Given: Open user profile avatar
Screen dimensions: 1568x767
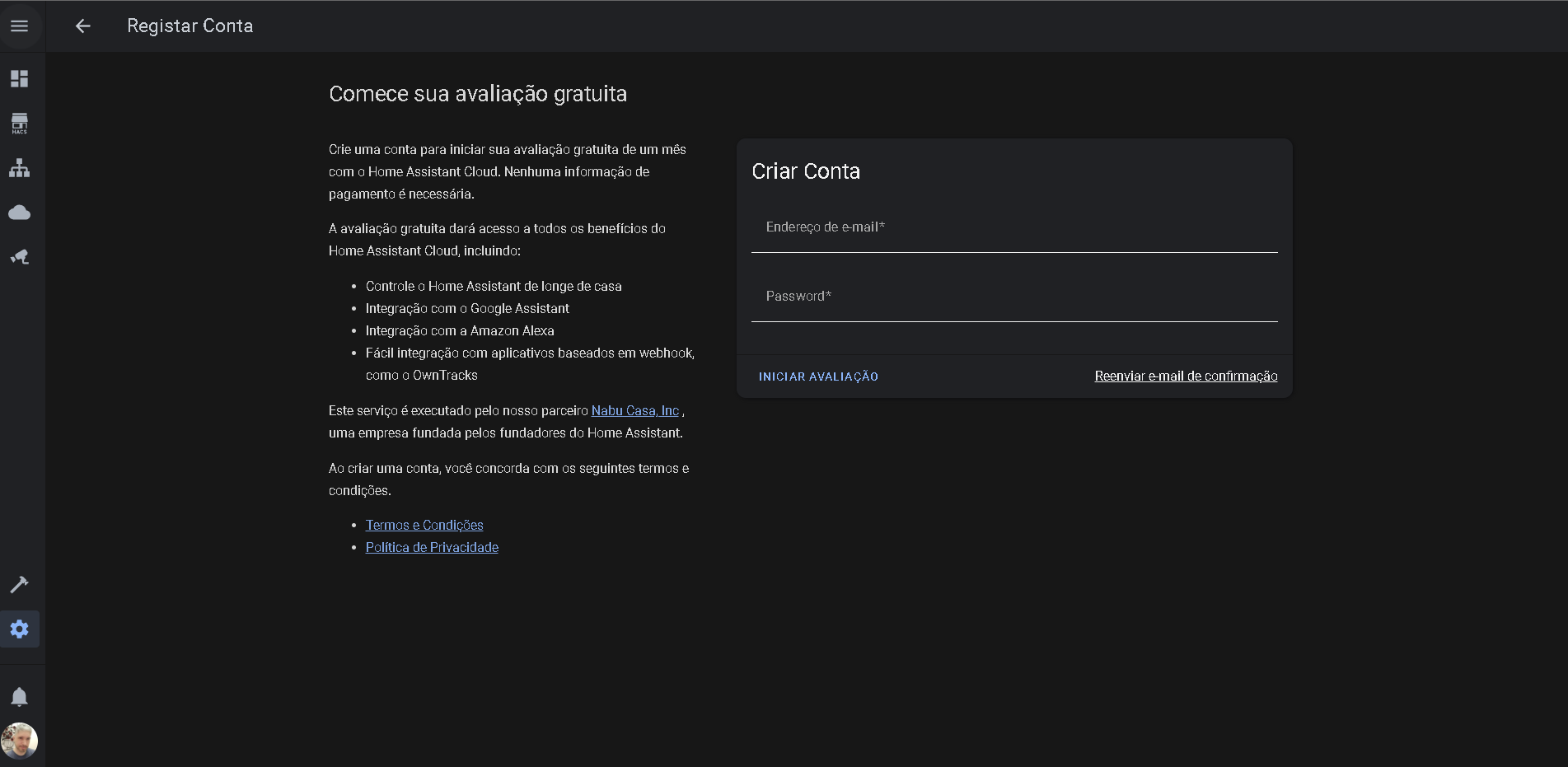Looking at the screenshot, I should (x=19, y=741).
